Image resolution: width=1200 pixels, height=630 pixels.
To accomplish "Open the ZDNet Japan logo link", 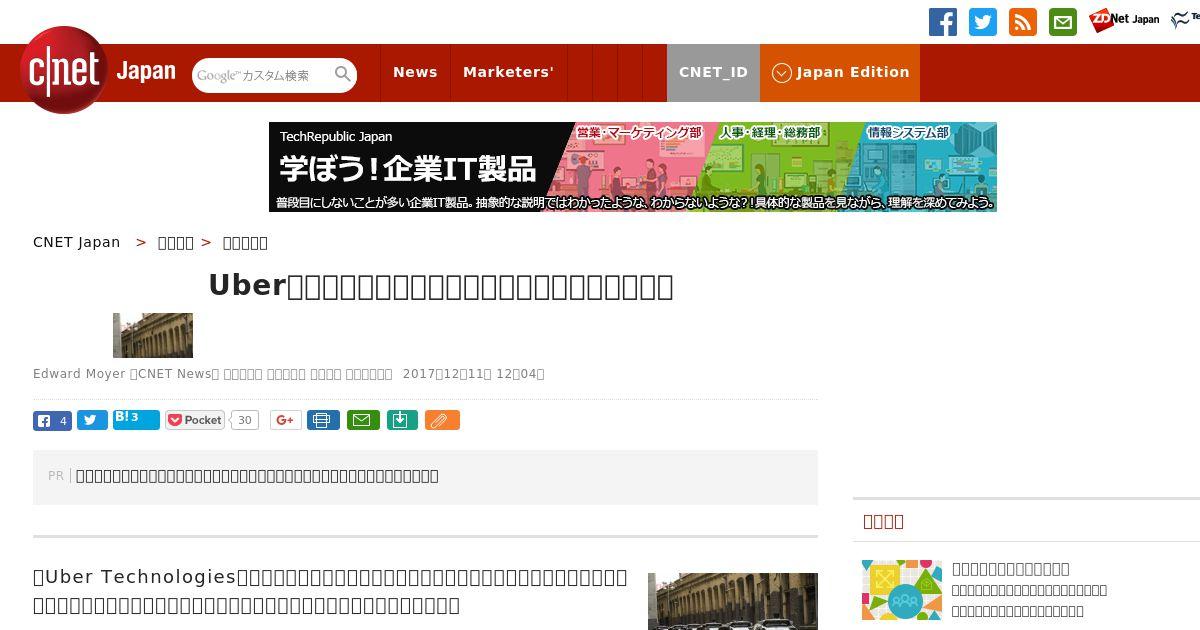I will pyautogui.click(x=1124, y=20).
